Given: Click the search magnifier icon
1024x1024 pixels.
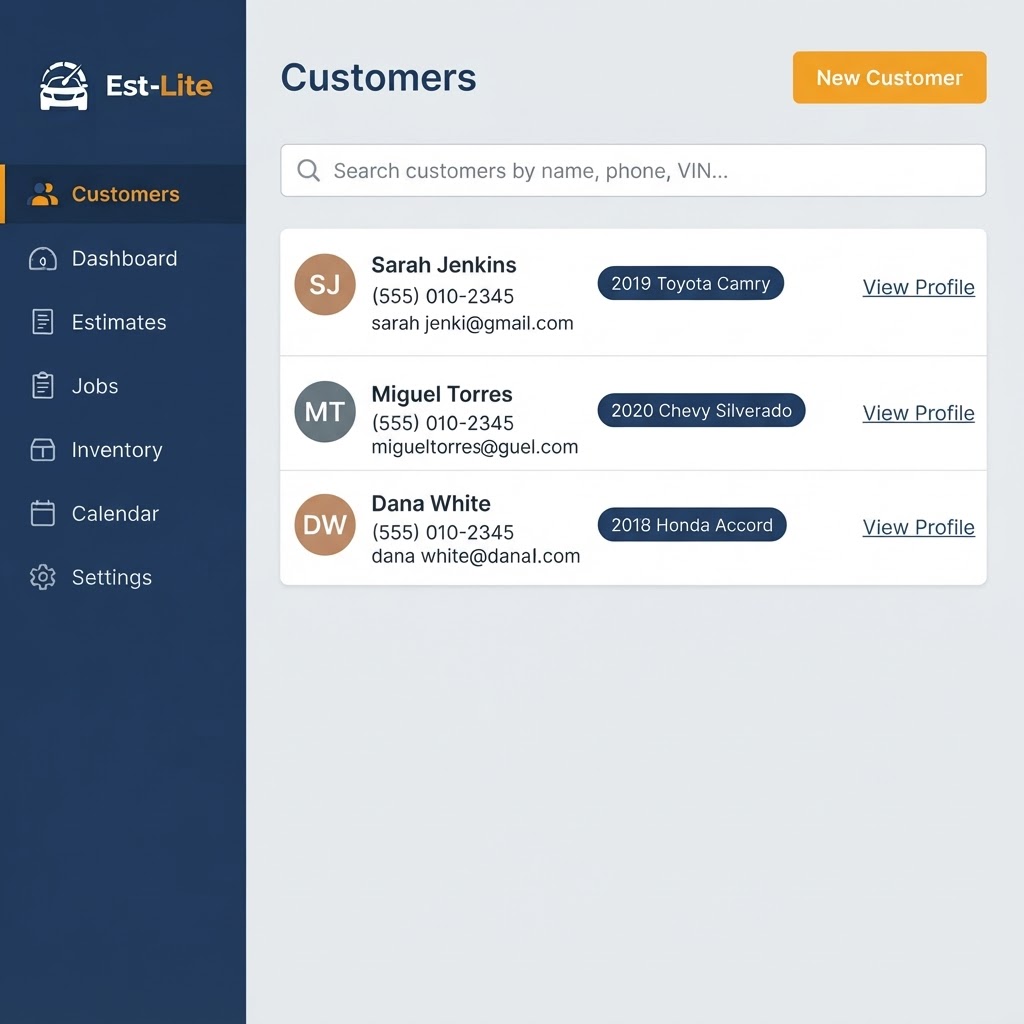Looking at the screenshot, I should pyautogui.click(x=308, y=170).
